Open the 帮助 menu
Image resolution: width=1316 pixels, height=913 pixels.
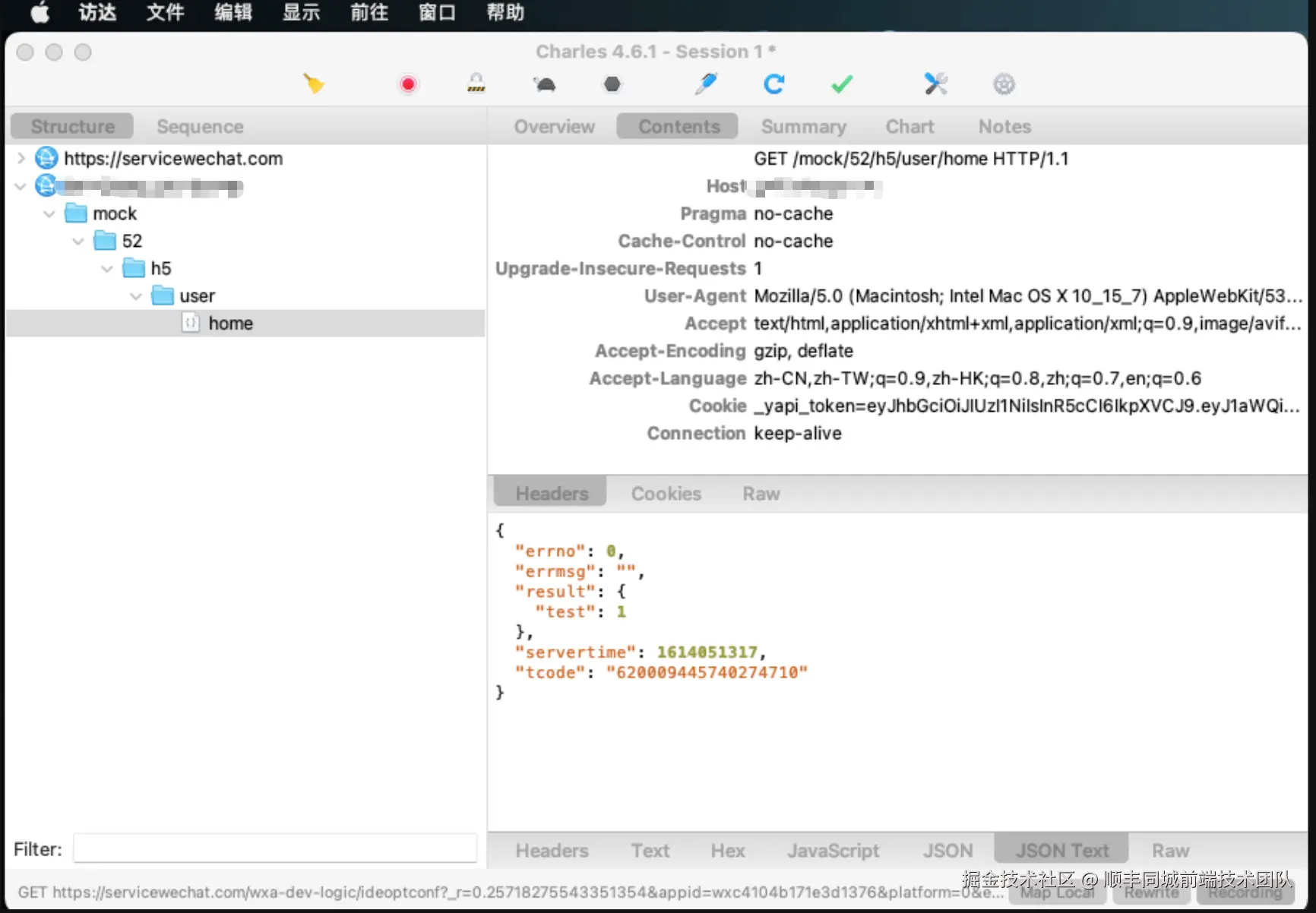505,13
